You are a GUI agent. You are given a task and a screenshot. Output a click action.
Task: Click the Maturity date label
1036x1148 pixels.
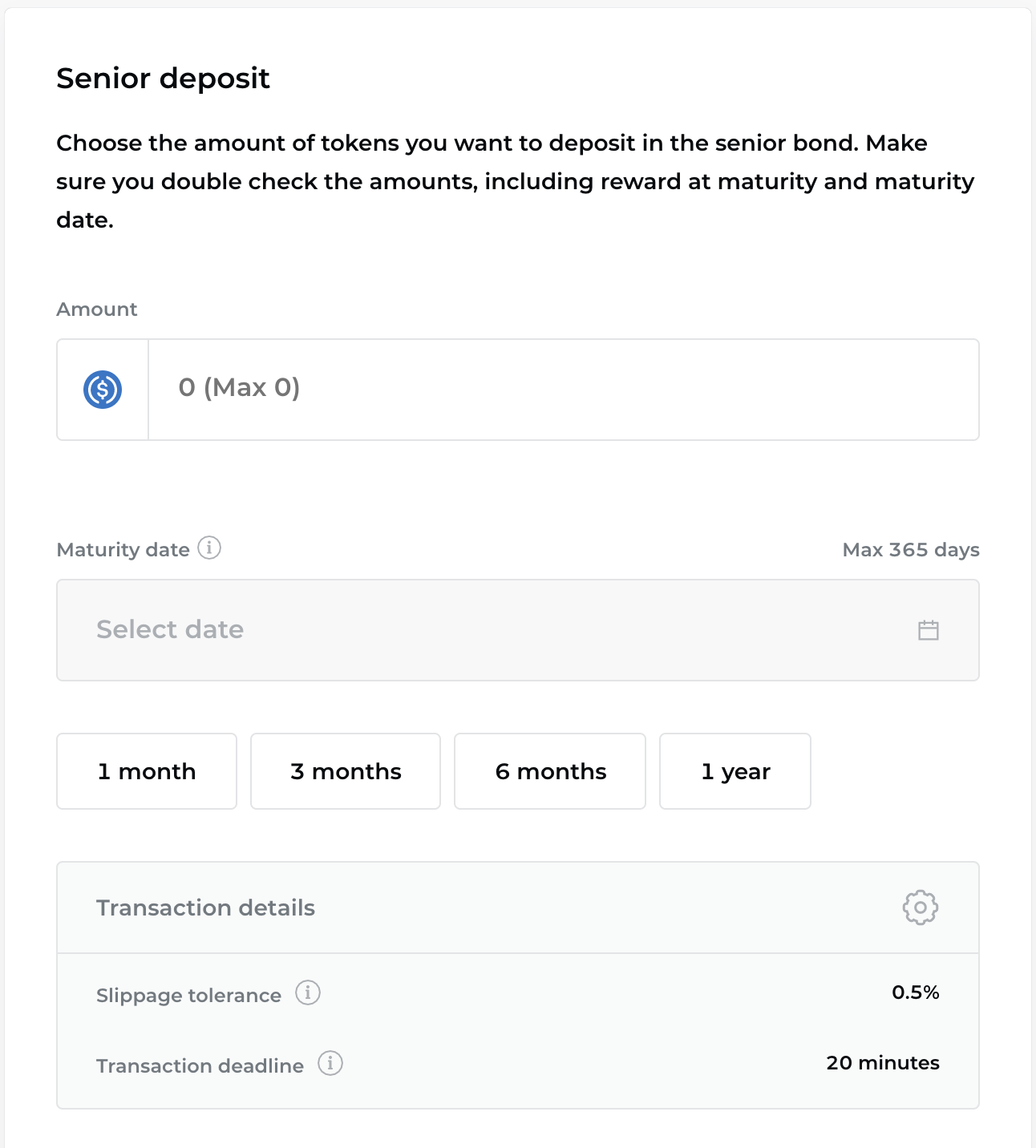[x=123, y=550]
